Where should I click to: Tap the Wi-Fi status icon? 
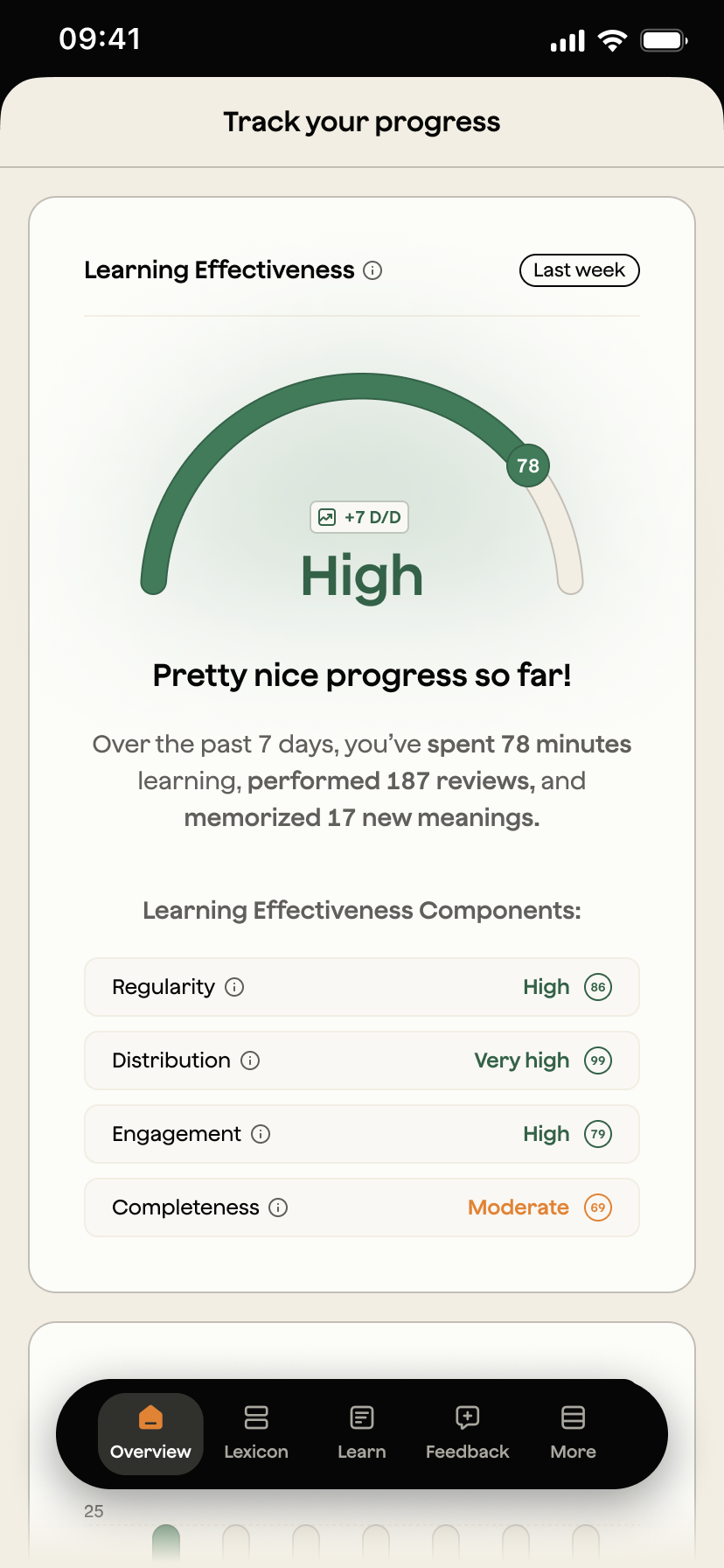tap(612, 40)
